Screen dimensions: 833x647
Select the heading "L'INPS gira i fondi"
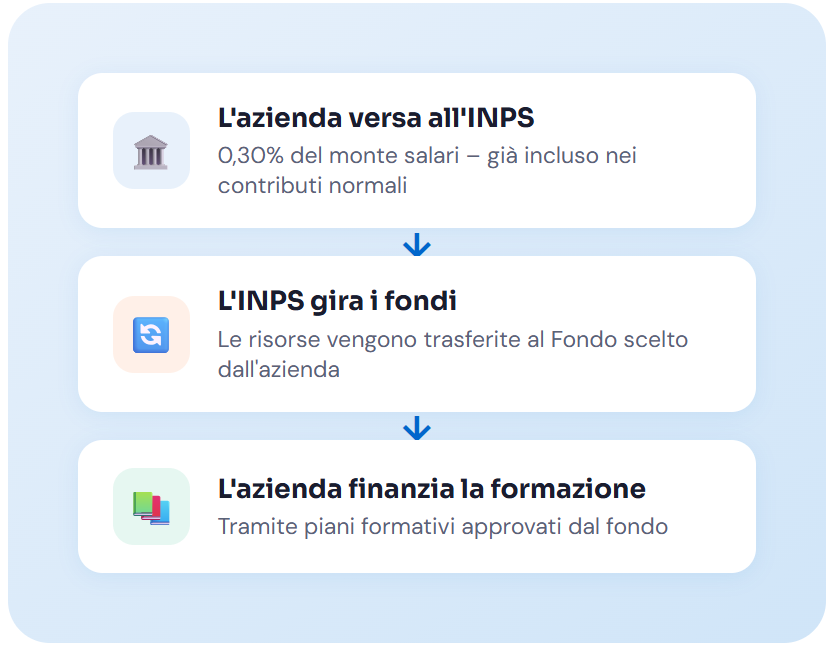pos(337,300)
